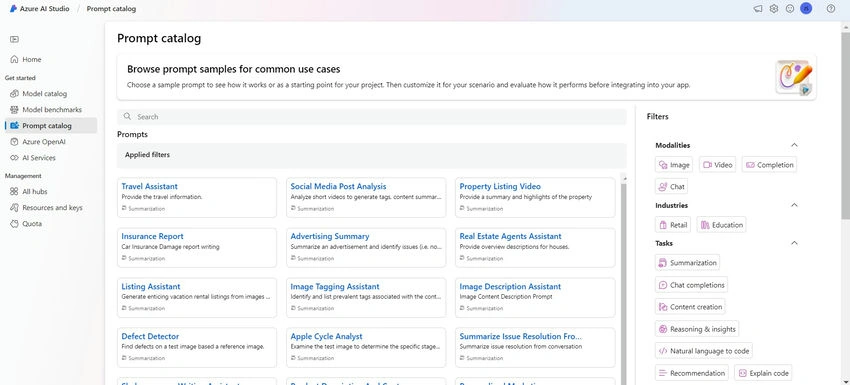Toggle the Retail industry filter
This screenshot has width=850, height=385.
(x=673, y=224)
